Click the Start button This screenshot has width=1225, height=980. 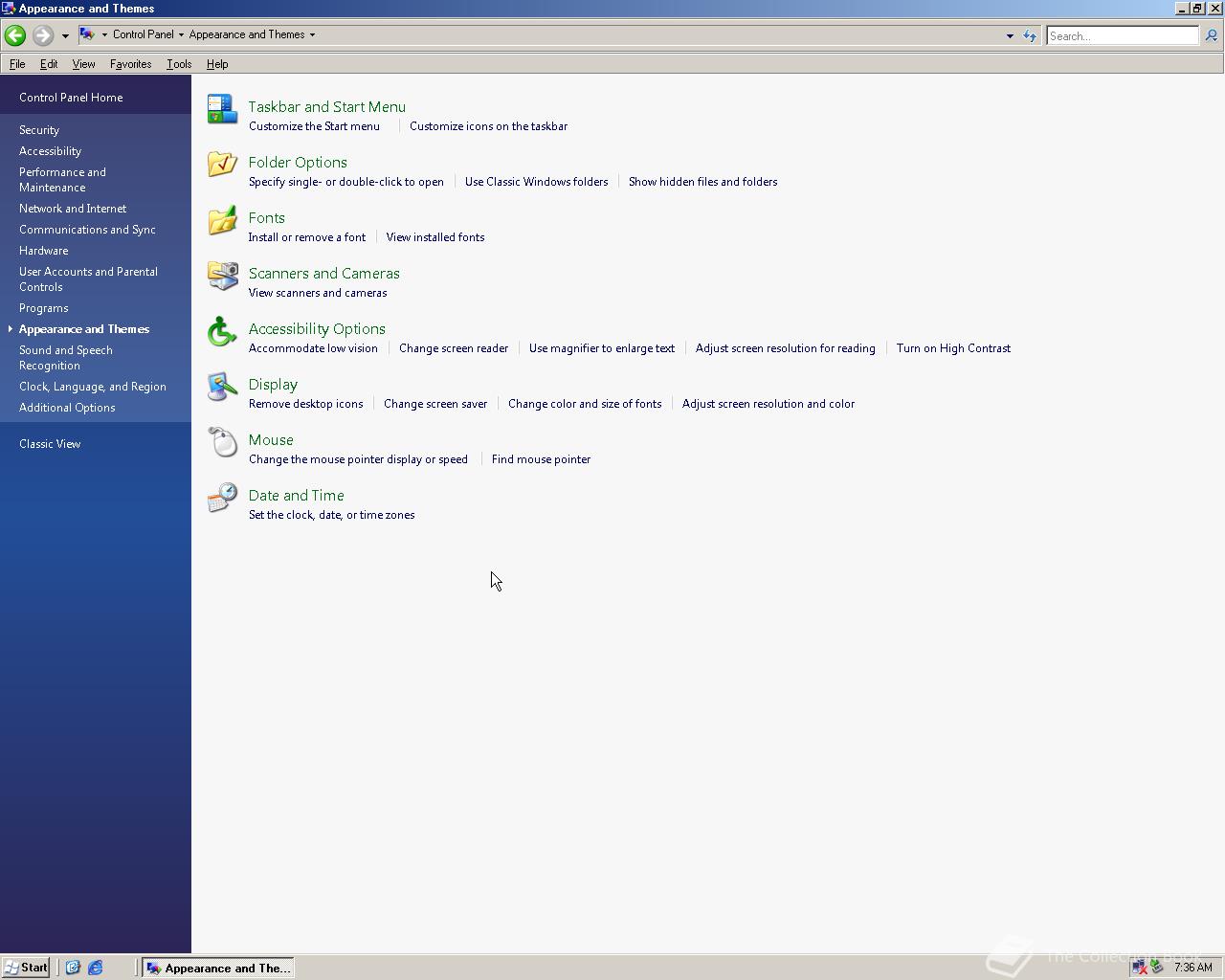[26, 968]
